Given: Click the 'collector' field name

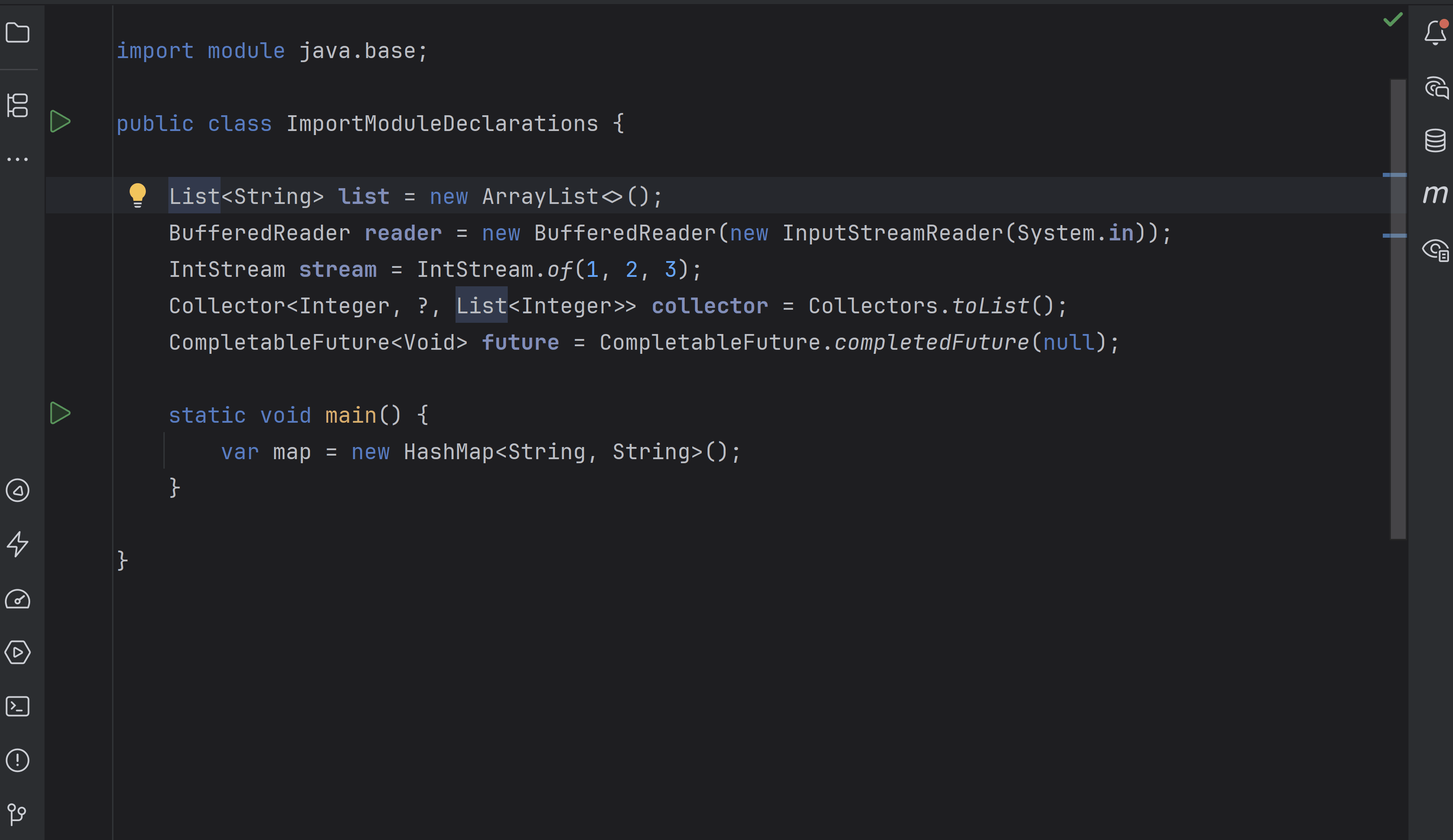Looking at the screenshot, I should [x=710, y=306].
